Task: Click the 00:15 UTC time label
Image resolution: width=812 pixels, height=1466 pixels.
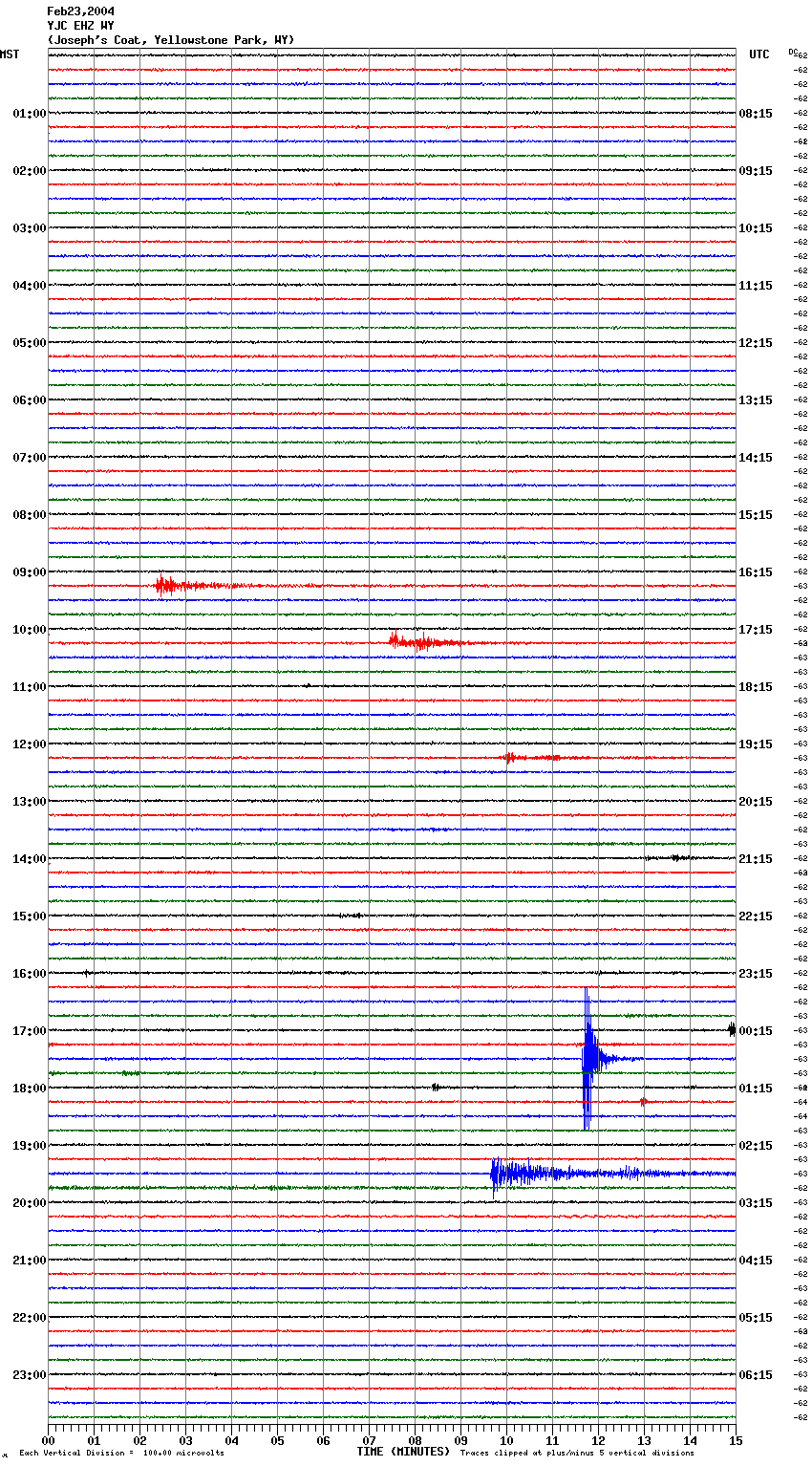Action: [756, 1031]
